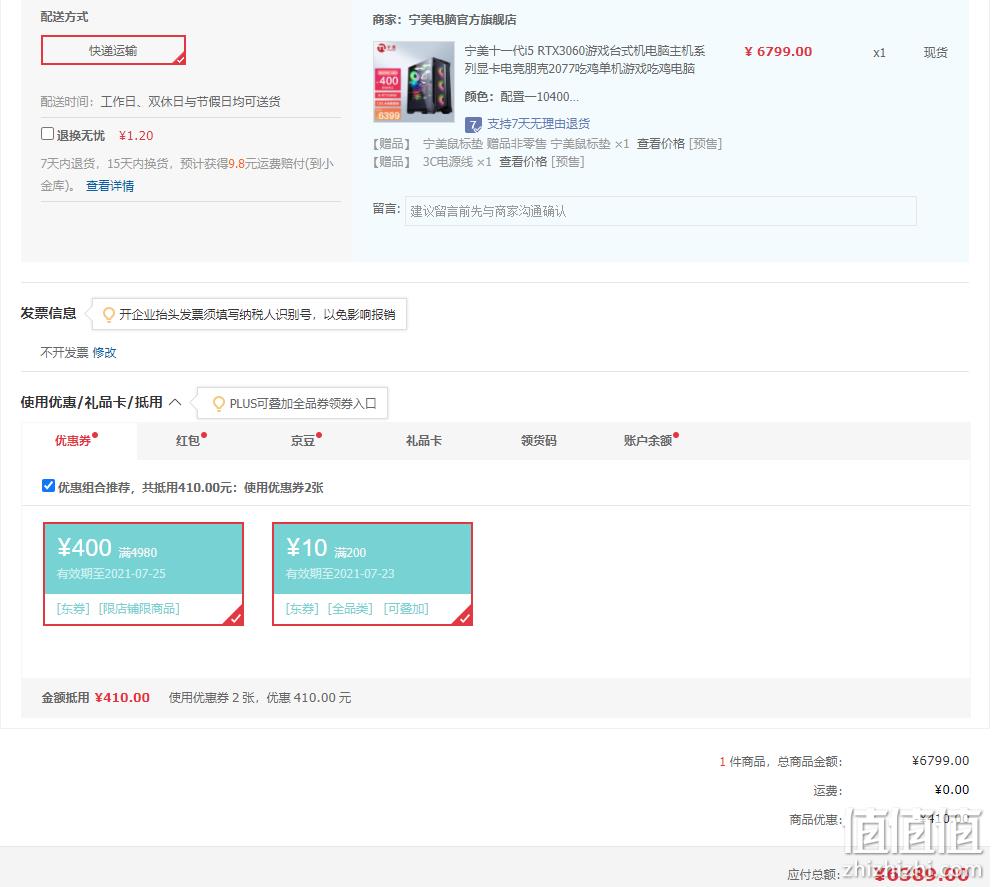Viewport: 992px width, 887px height.
Task: Switch to the 优惠券 tab
Action: [73, 440]
